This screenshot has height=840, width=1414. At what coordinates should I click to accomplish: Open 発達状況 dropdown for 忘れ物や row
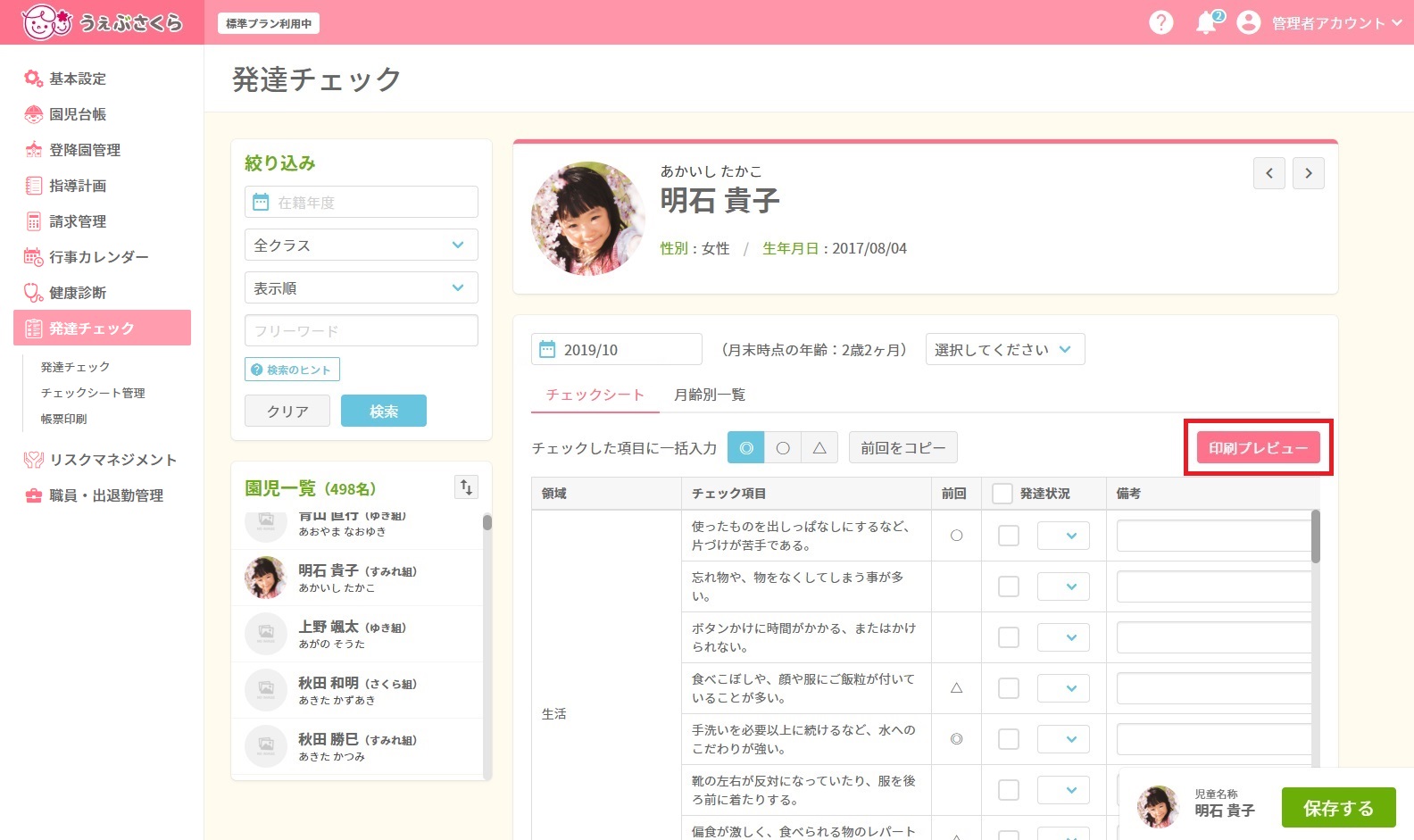pyautogui.click(x=1063, y=586)
